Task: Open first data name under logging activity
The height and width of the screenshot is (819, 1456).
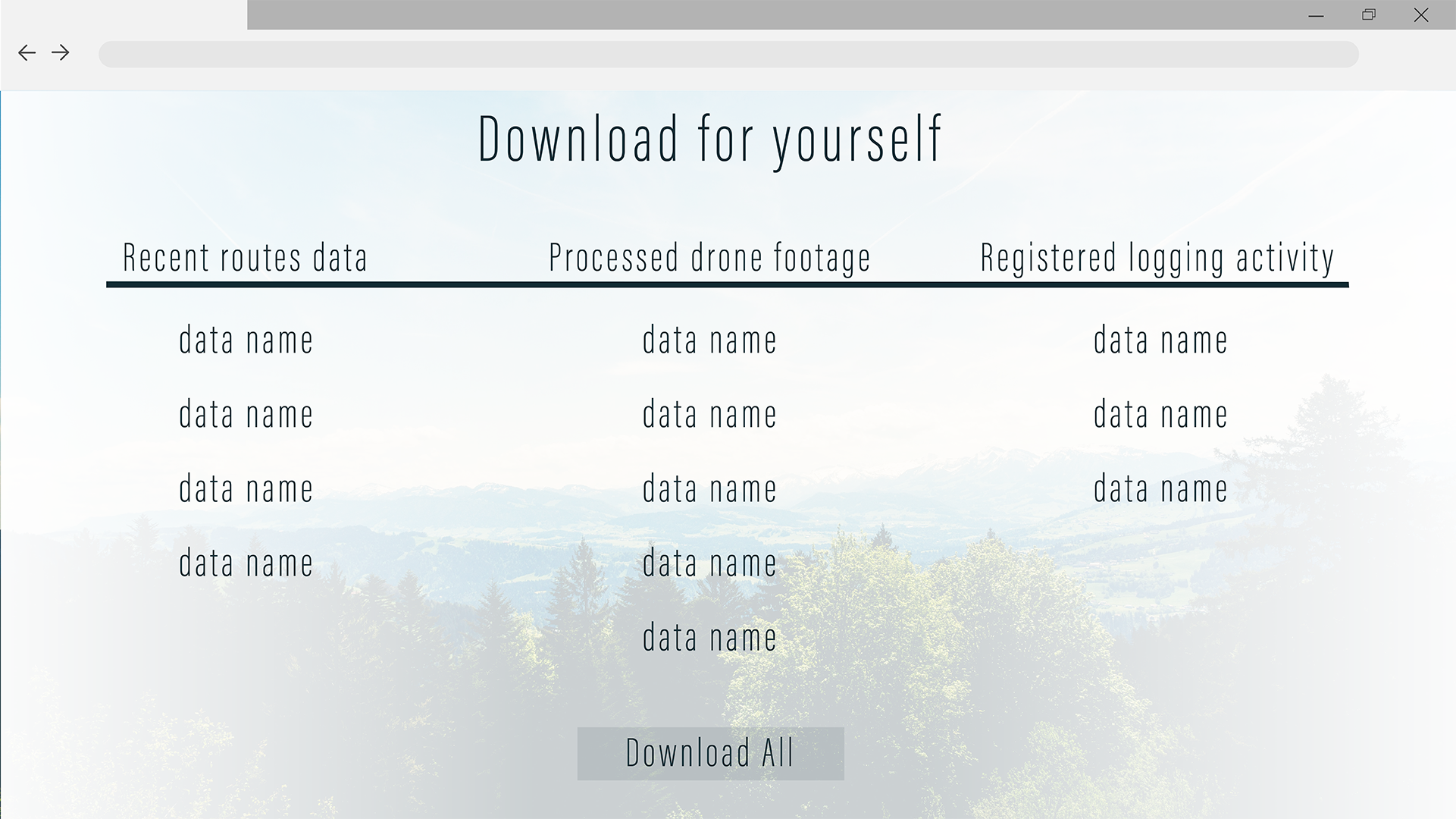Action: (1160, 340)
